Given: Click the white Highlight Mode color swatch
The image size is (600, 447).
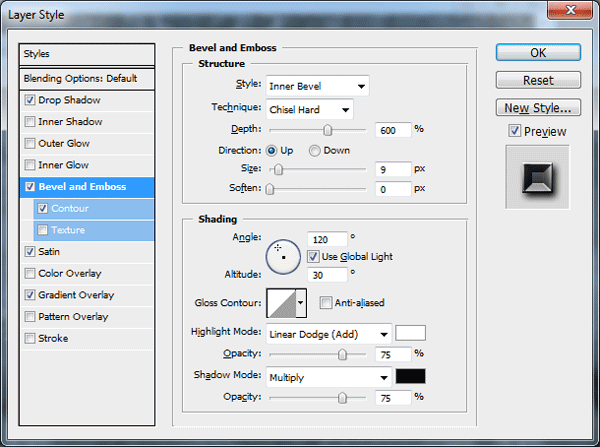Looking at the screenshot, I should tap(410, 333).
